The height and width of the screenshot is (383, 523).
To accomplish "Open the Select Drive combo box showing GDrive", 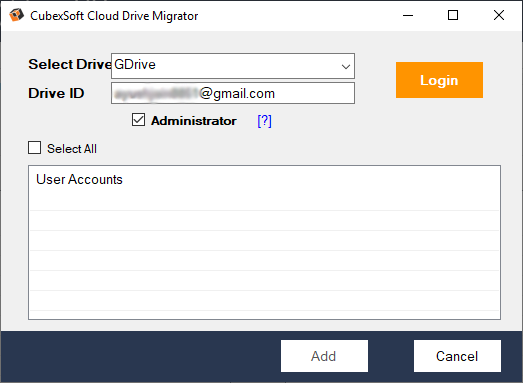I will tap(232, 66).
